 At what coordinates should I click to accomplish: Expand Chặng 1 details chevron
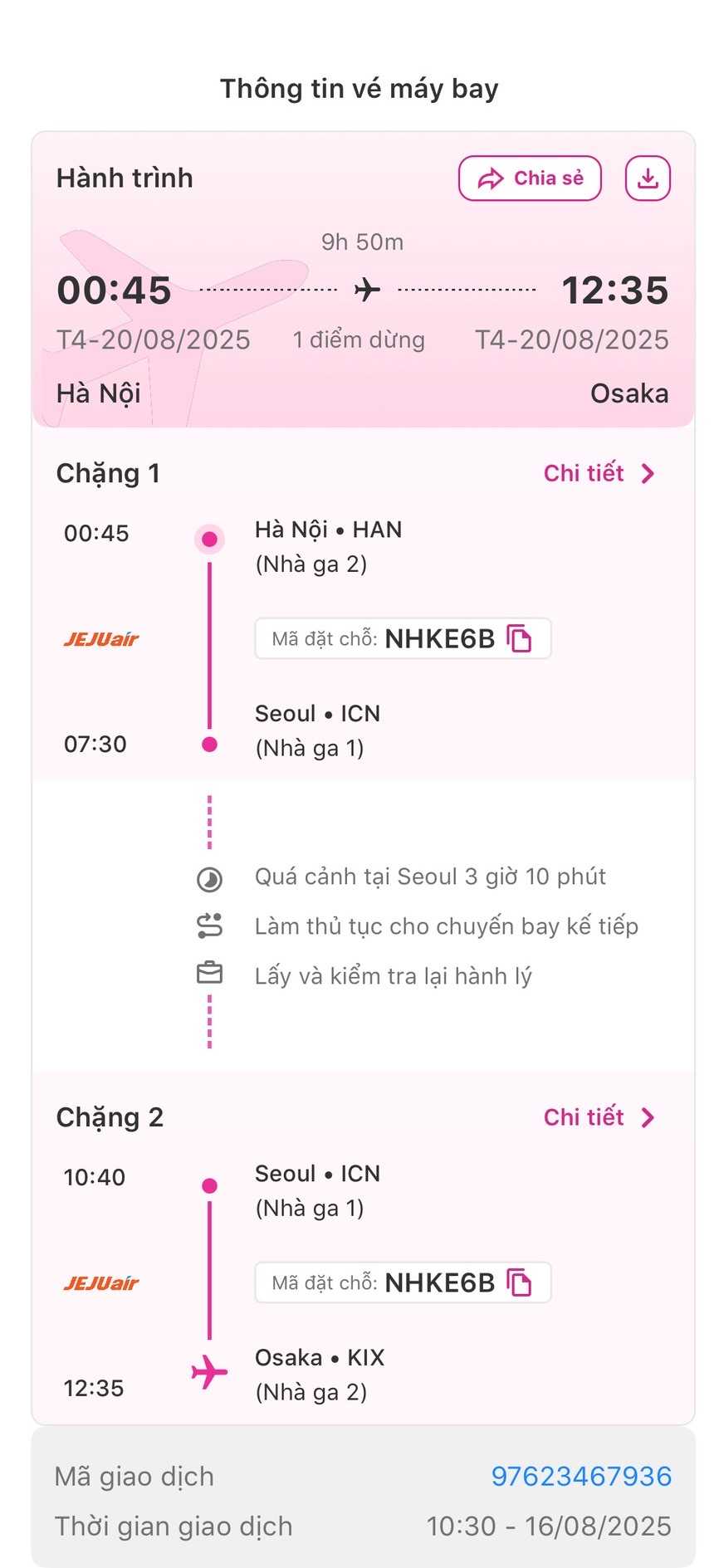pos(648,474)
